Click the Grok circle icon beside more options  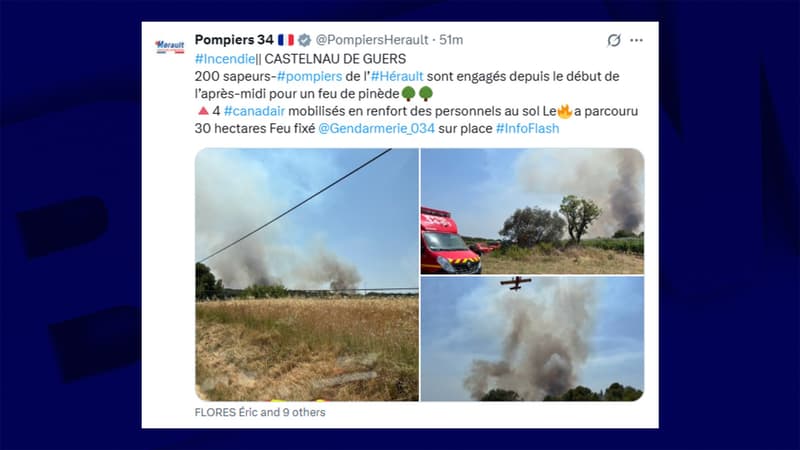pyautogui.click(x=614, y=40)
